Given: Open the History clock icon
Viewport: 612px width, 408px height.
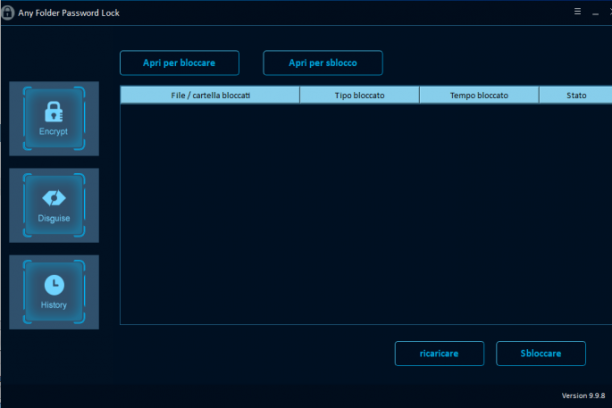Looking at the screenshot, I should [x=54, y=285].
